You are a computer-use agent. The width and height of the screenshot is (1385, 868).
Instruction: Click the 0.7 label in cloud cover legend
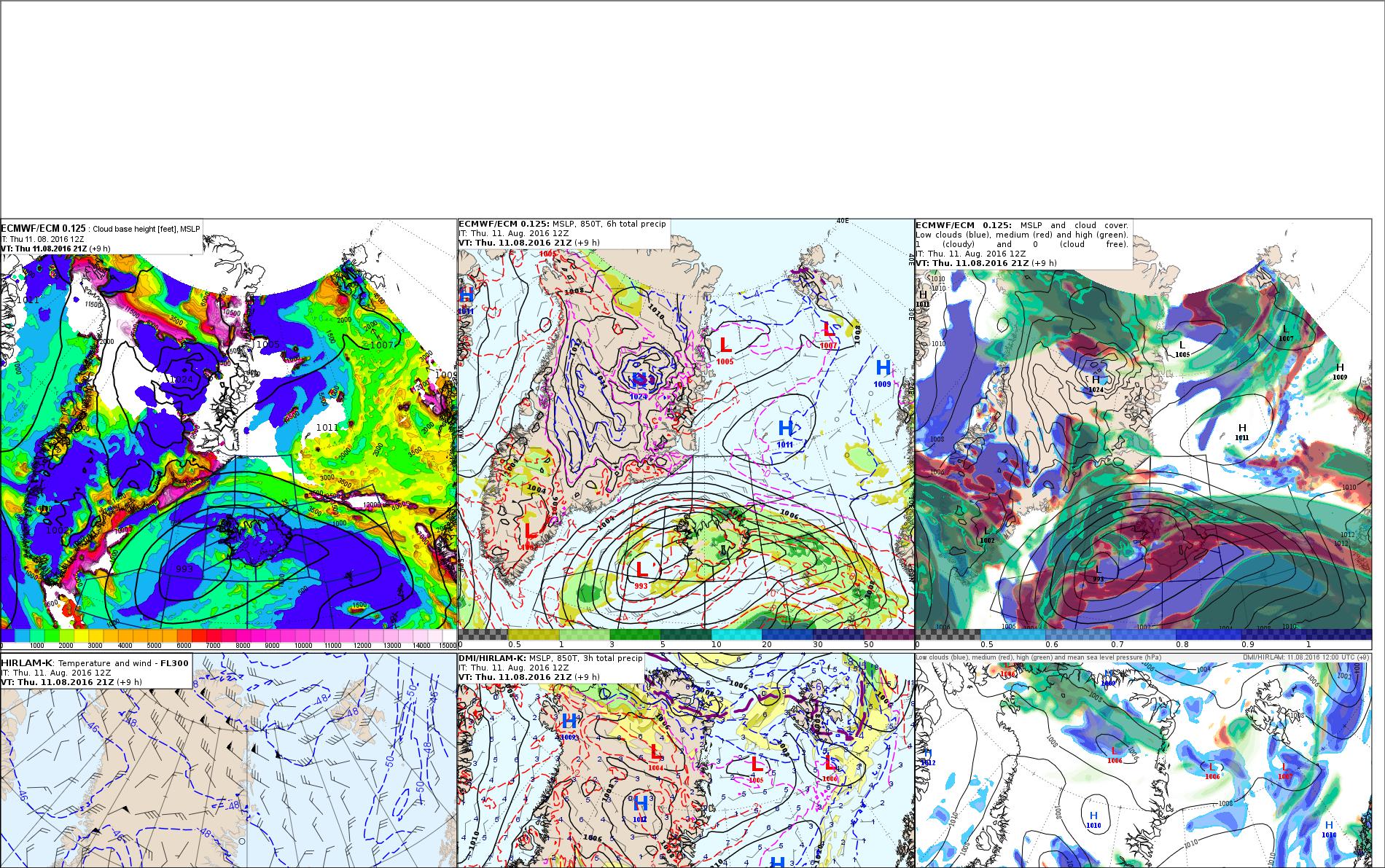pyautogui.click(x=1116, y=644)
